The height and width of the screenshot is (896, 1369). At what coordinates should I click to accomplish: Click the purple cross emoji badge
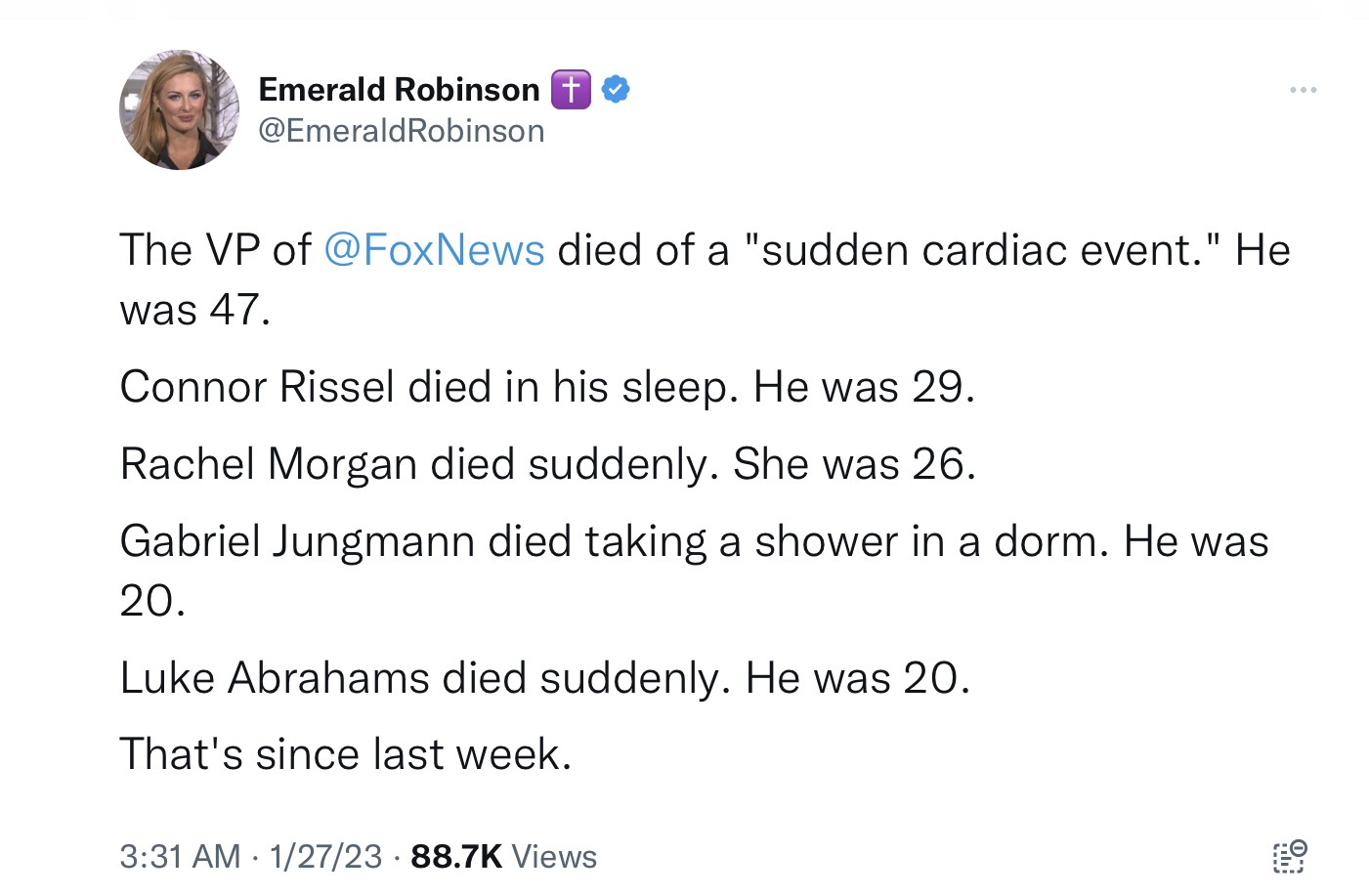(x=571, y=89)
